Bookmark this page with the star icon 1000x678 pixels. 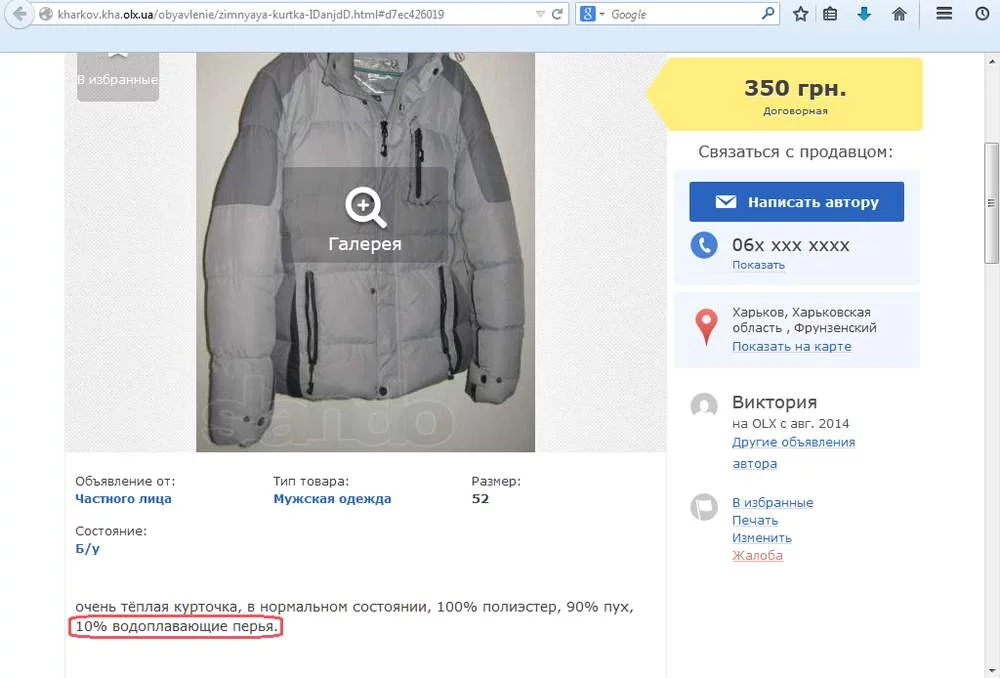[x=801, y=15]
